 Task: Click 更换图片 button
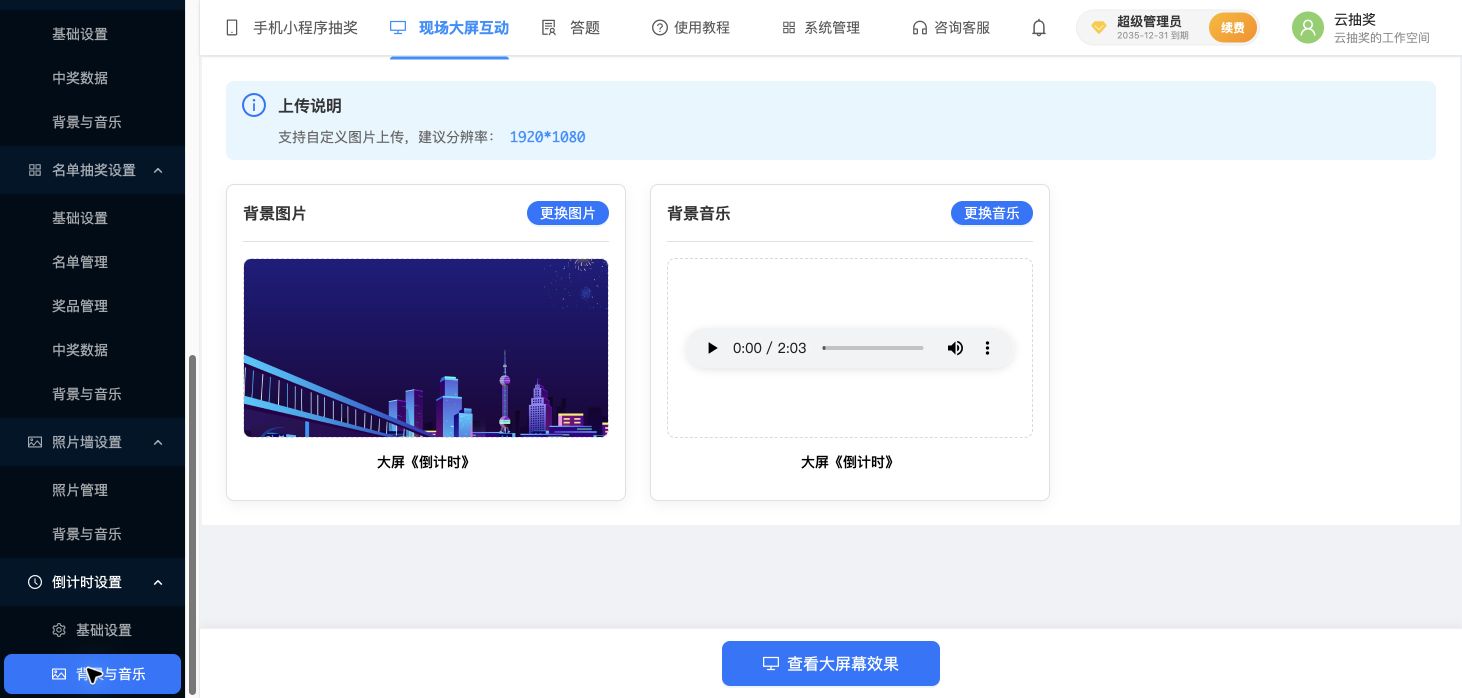tap(568, 213)
